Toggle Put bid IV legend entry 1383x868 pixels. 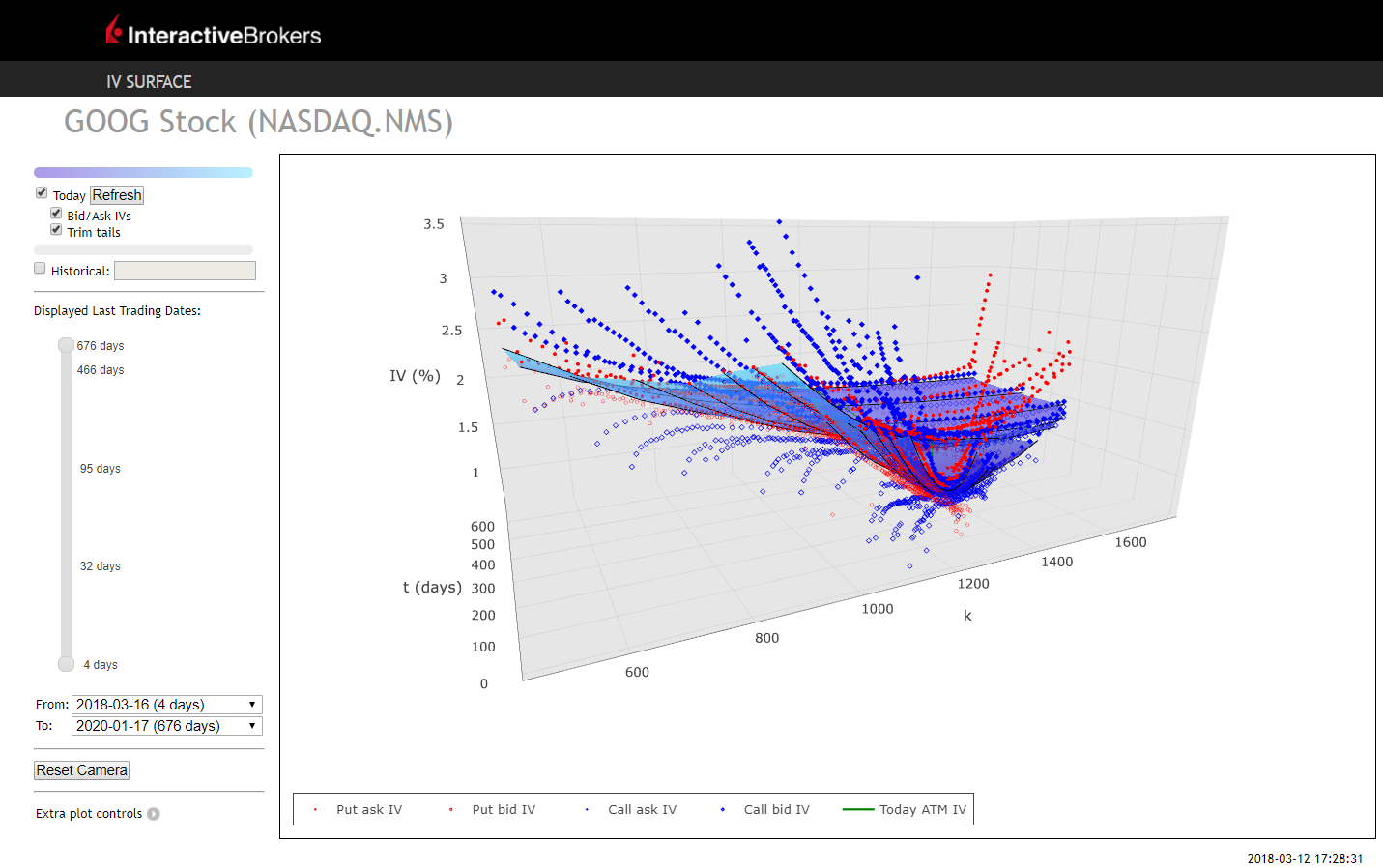click(492, 810)
